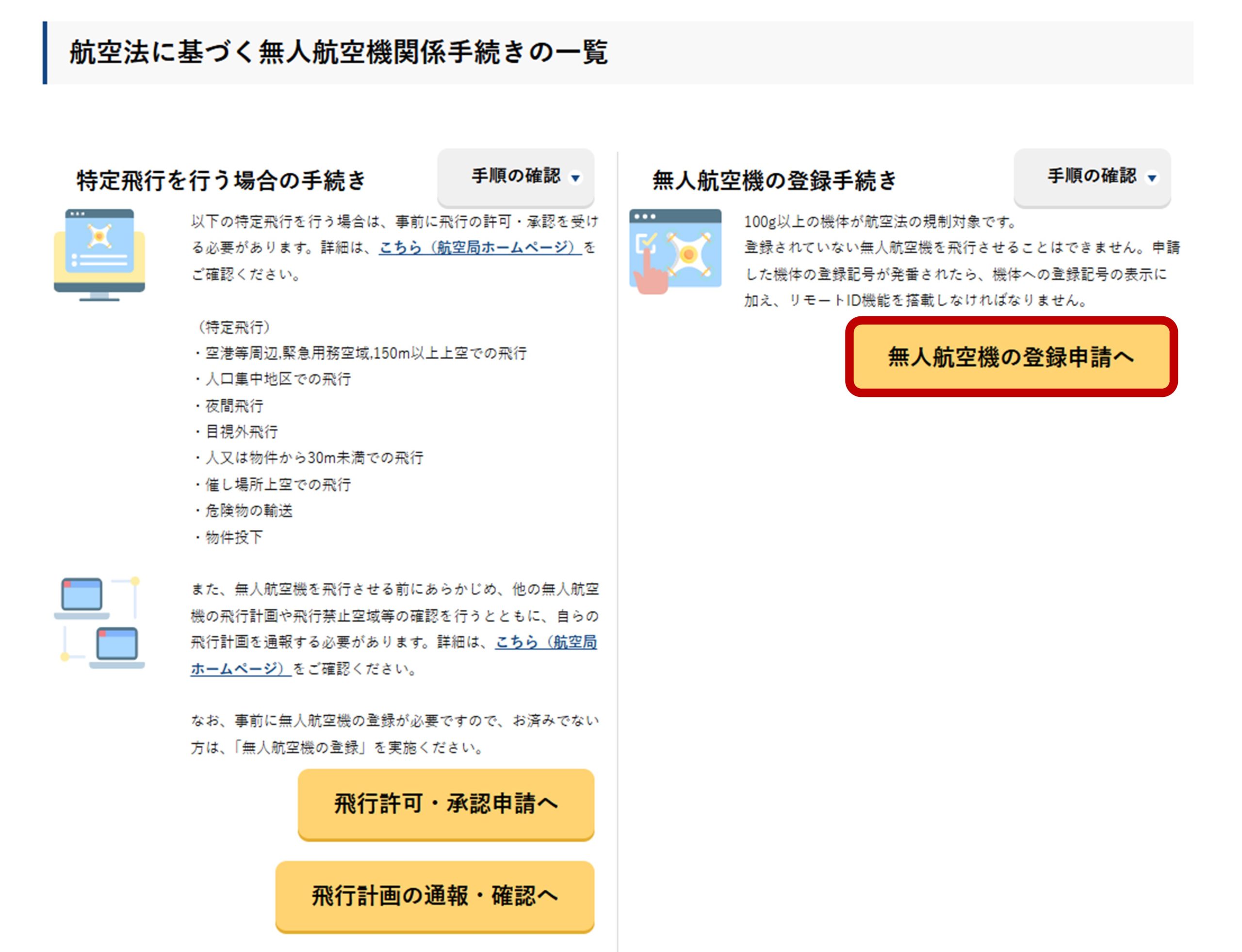This screenshot has width=1242, height=952.
Task: Click the 物件投下 list item
Action: coord(234,537)
